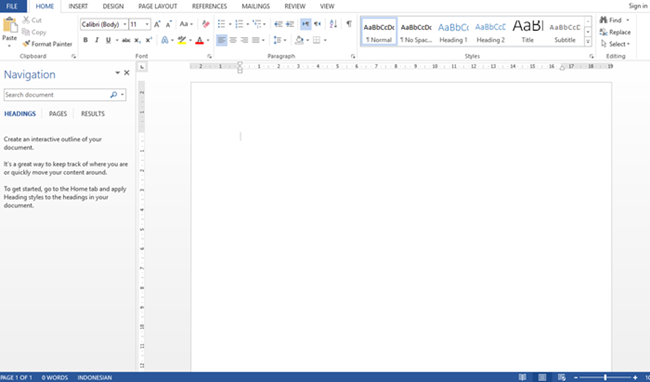Switch to MAILINGS tab
The height and width of the screenshot is (382, 650).
[x=256, y=6]
